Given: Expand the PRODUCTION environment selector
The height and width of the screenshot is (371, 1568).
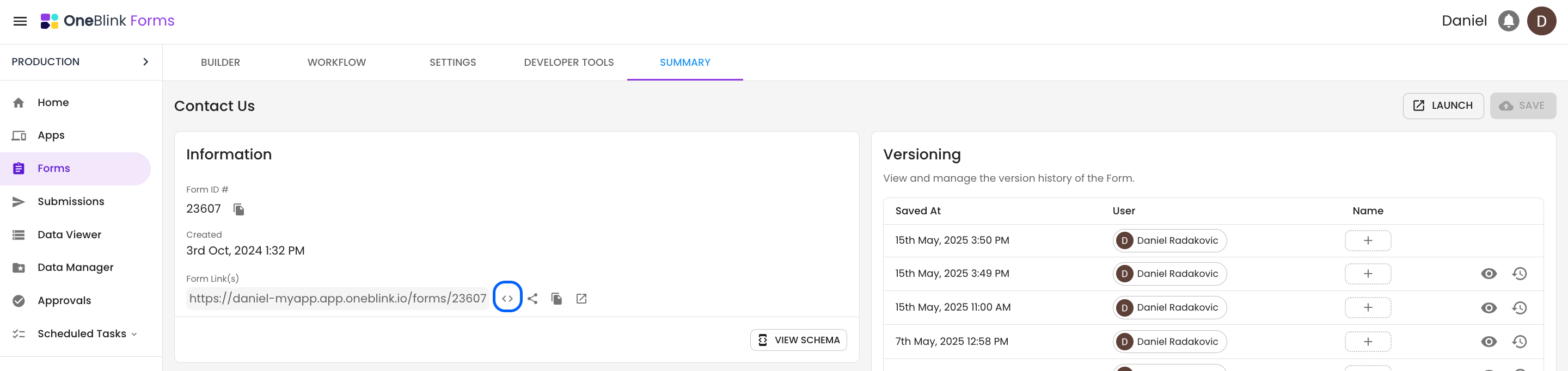Looking at the screenshot, I should point(81,62).
